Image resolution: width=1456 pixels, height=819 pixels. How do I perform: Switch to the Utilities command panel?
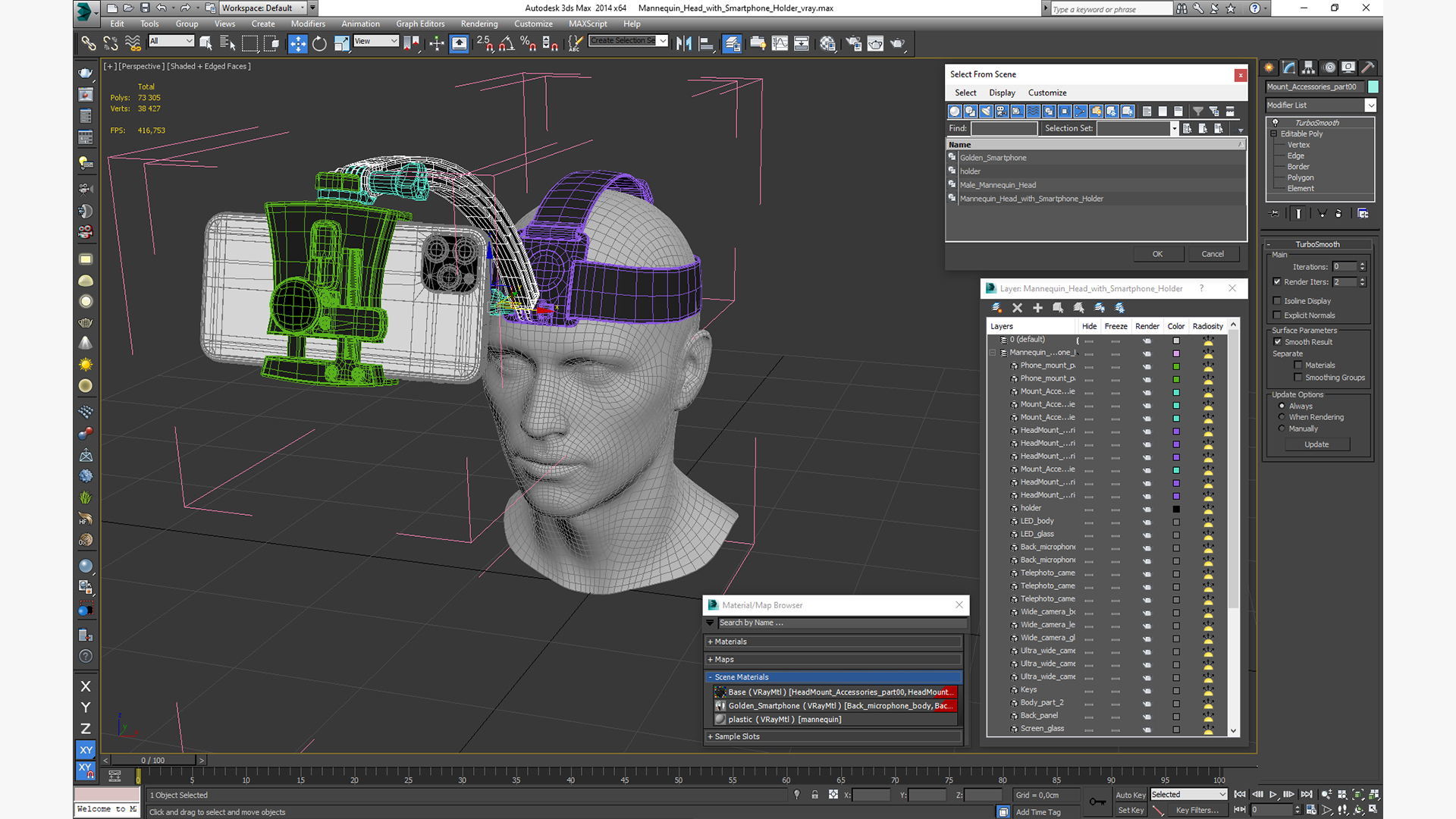point(1368,67)
